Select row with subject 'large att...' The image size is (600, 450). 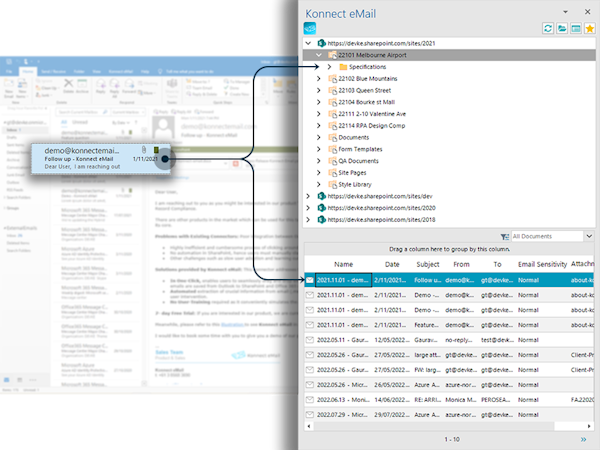point(449,355)
